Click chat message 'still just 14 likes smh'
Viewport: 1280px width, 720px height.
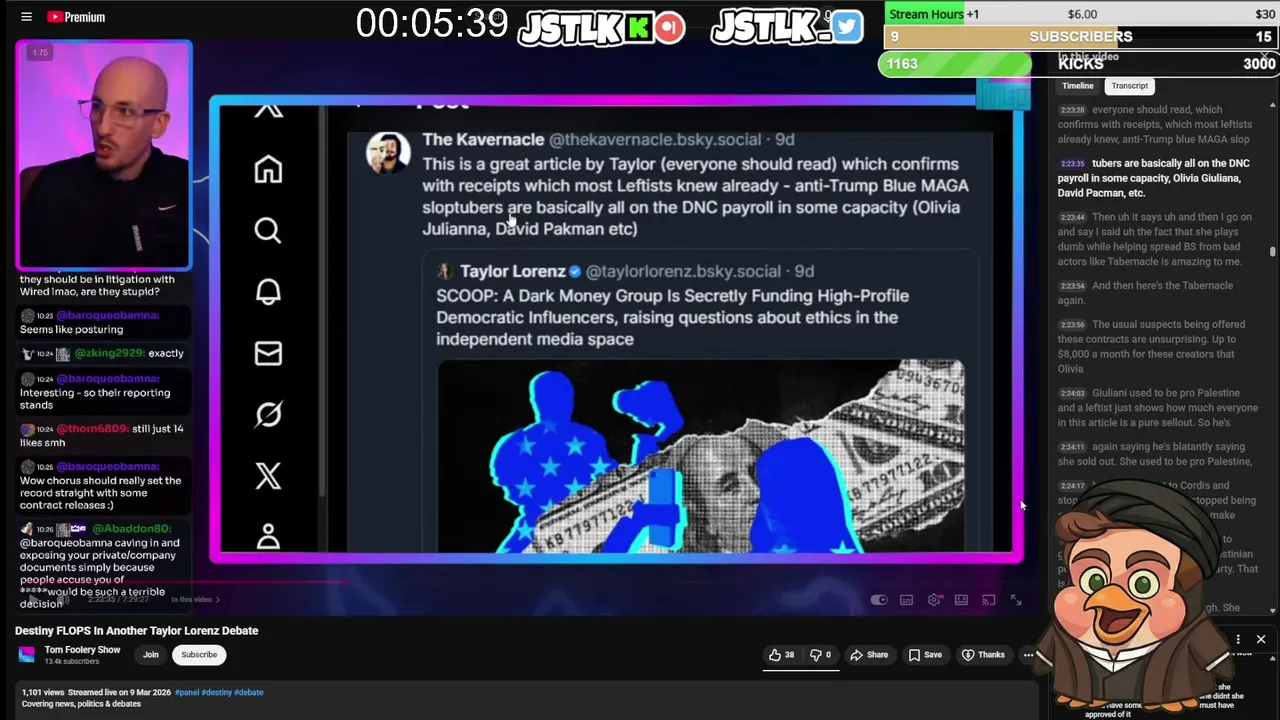click(100, 435)
